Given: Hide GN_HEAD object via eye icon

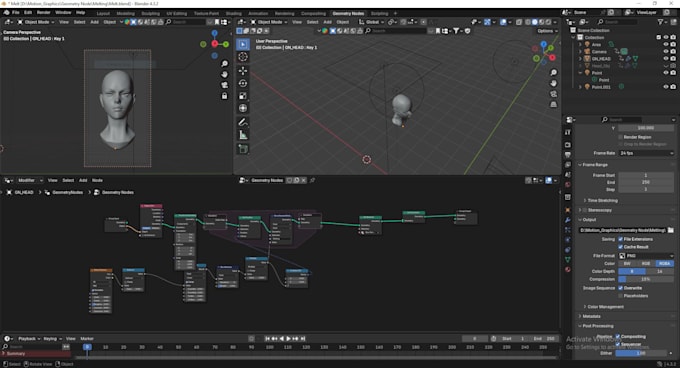Looking at the screenshot, I should pos(666,59).
